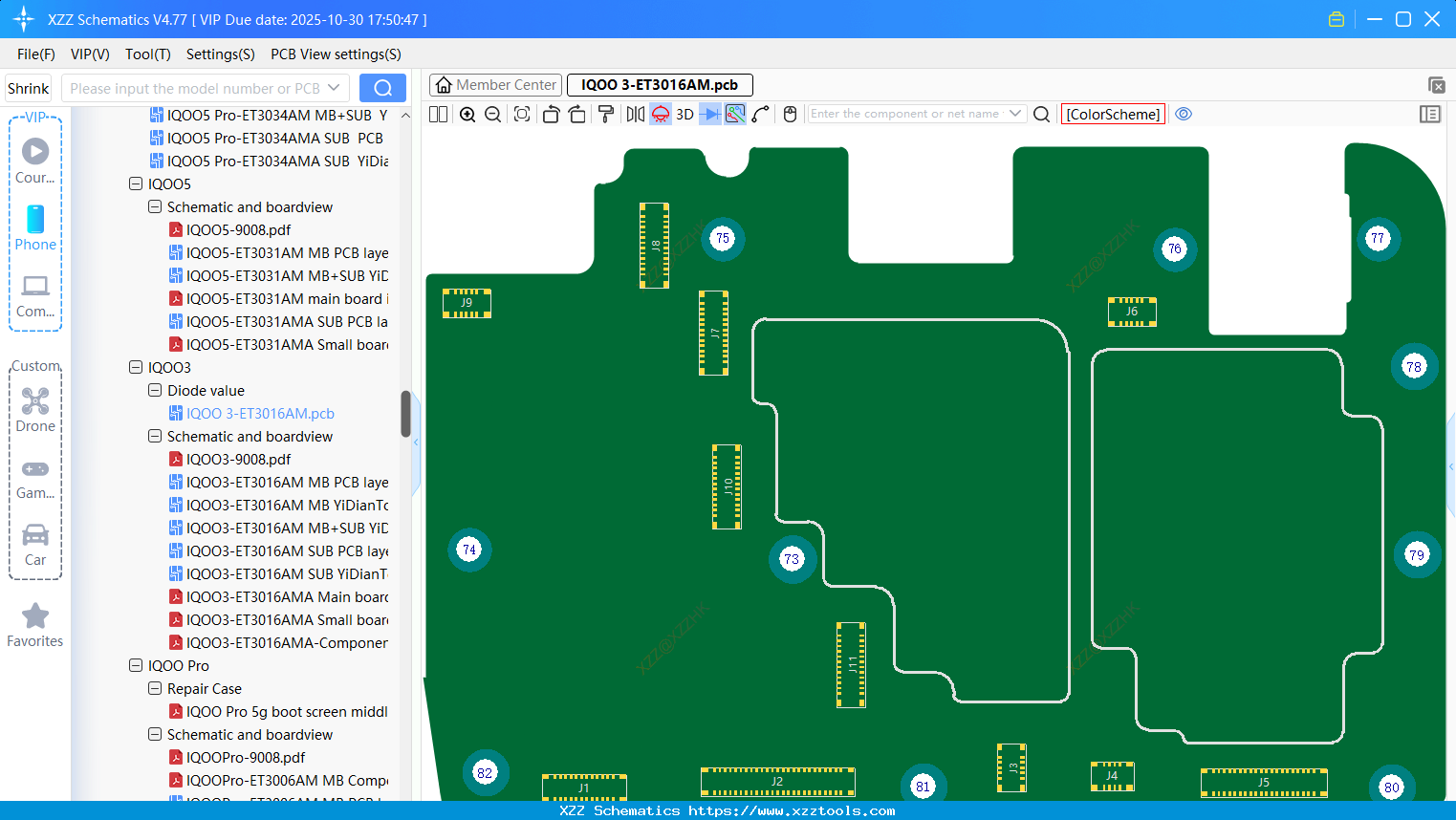Select the Phone category
This screenshot has width=1456, height=820.
click(35, 227)
